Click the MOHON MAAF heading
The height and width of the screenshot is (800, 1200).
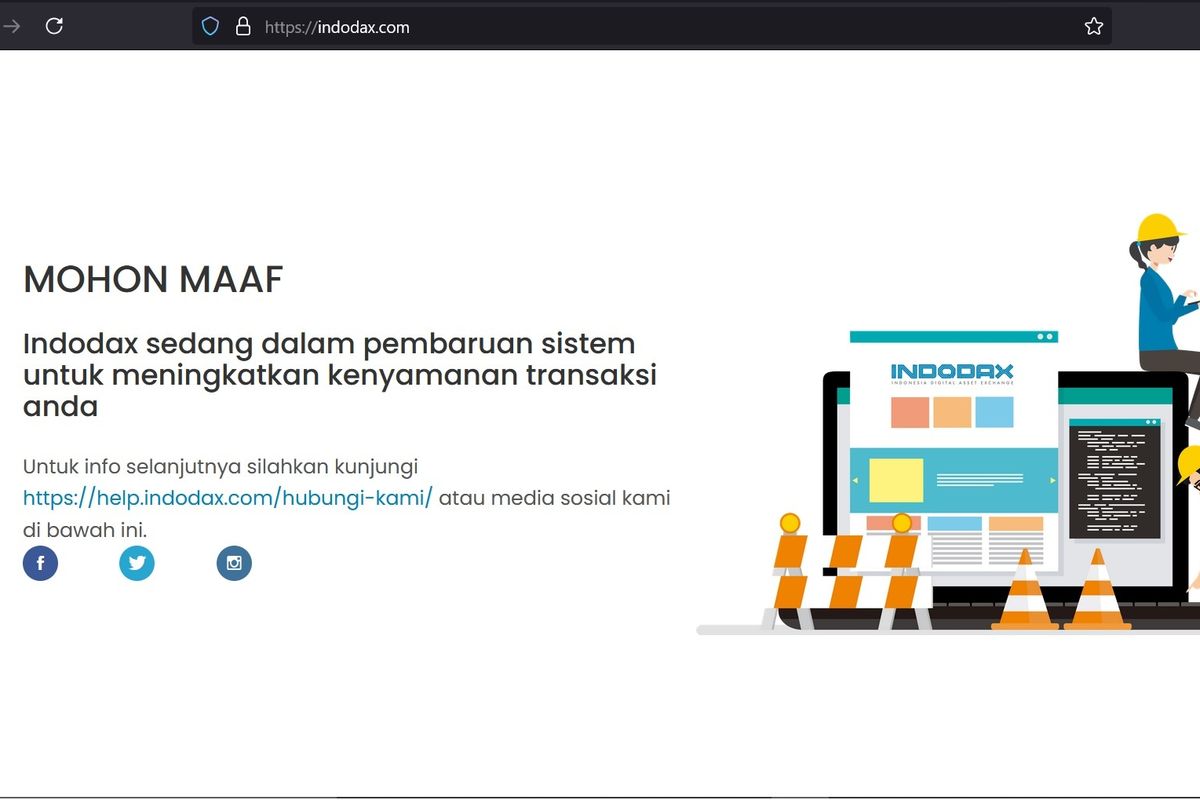(x=153, y=280)
